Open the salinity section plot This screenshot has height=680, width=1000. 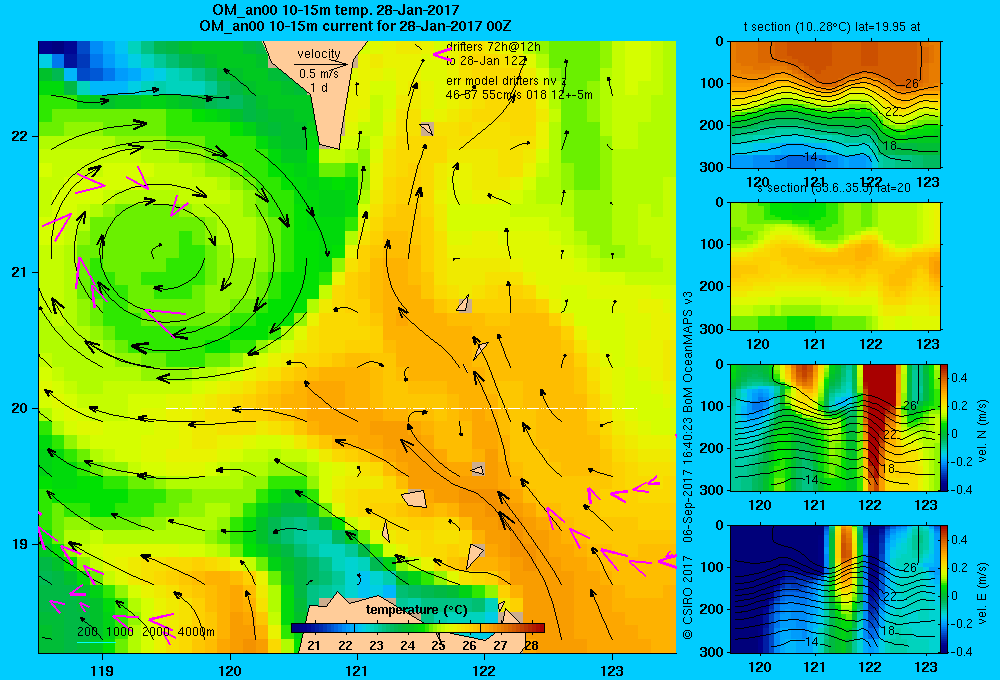coord(835,266)
